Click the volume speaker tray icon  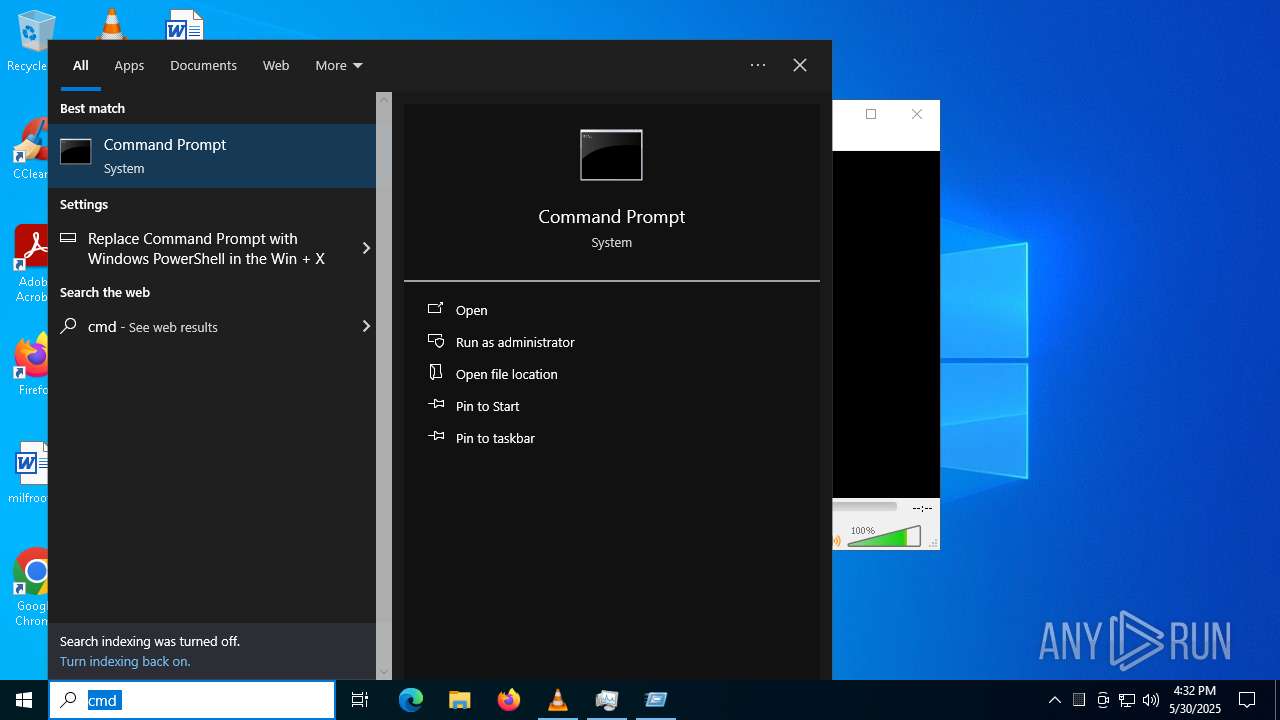1151,700
